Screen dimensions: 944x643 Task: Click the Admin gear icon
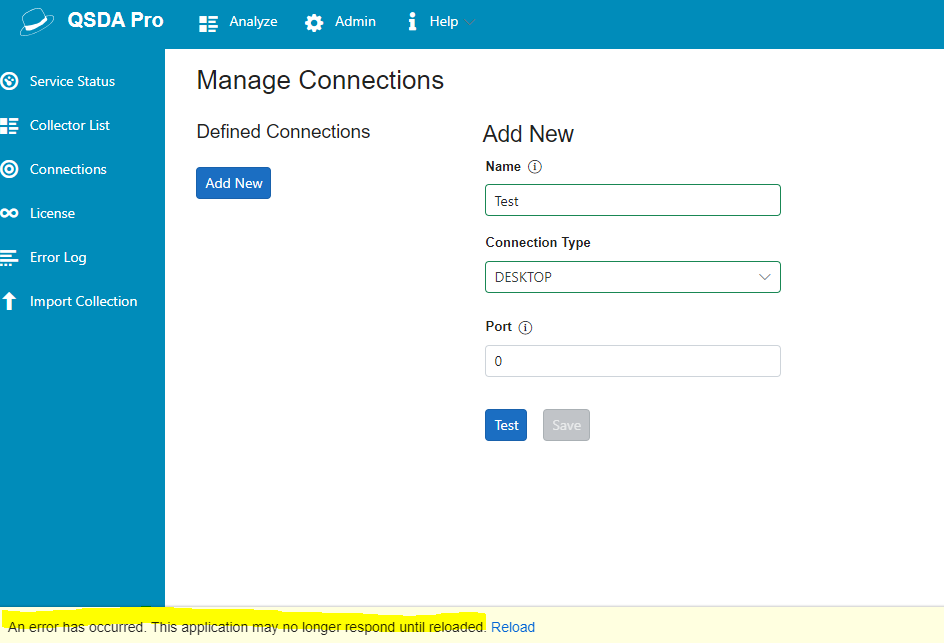[x=314, y=23]
